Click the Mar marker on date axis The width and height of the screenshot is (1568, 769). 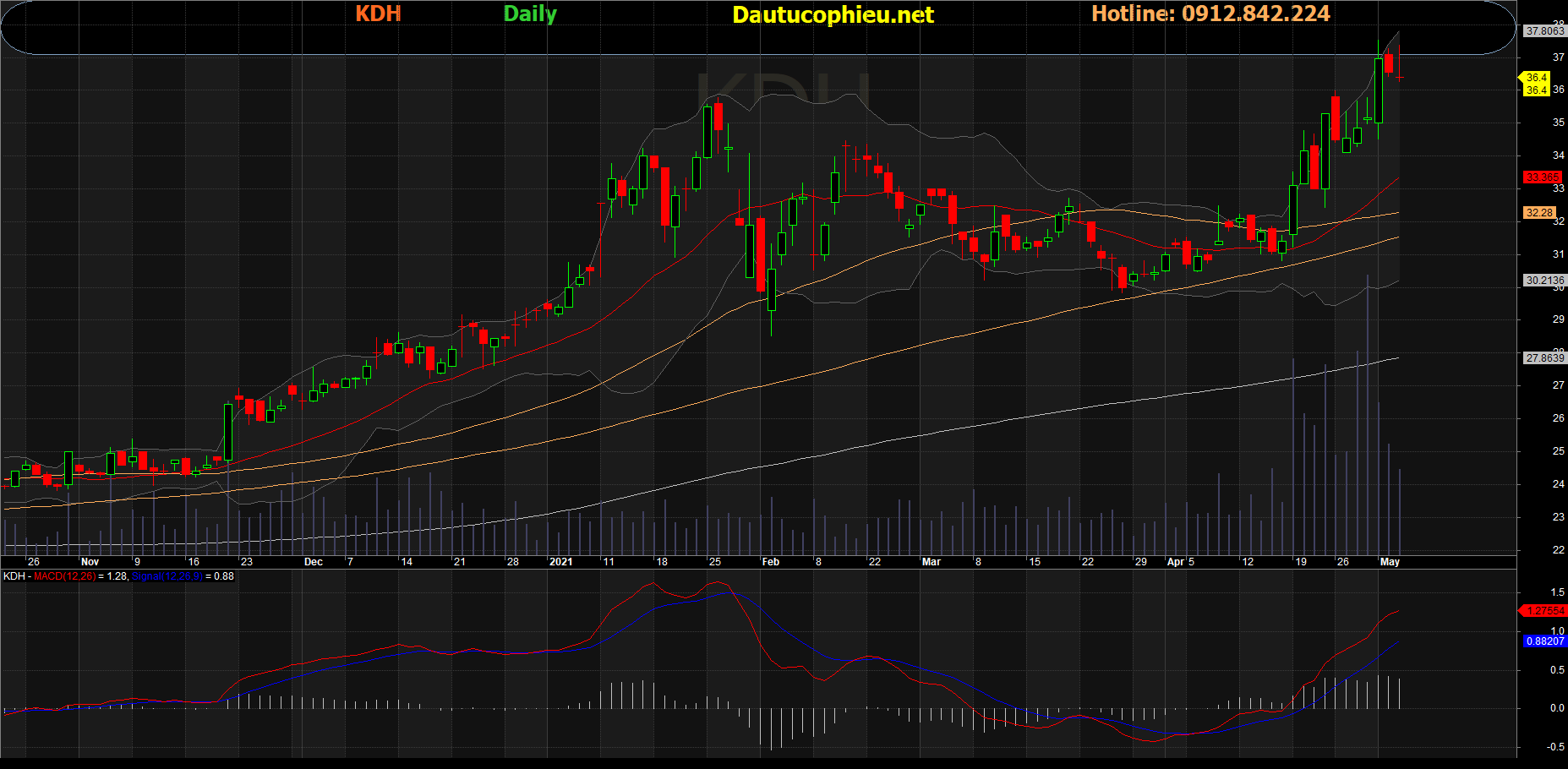pos(931,562)
